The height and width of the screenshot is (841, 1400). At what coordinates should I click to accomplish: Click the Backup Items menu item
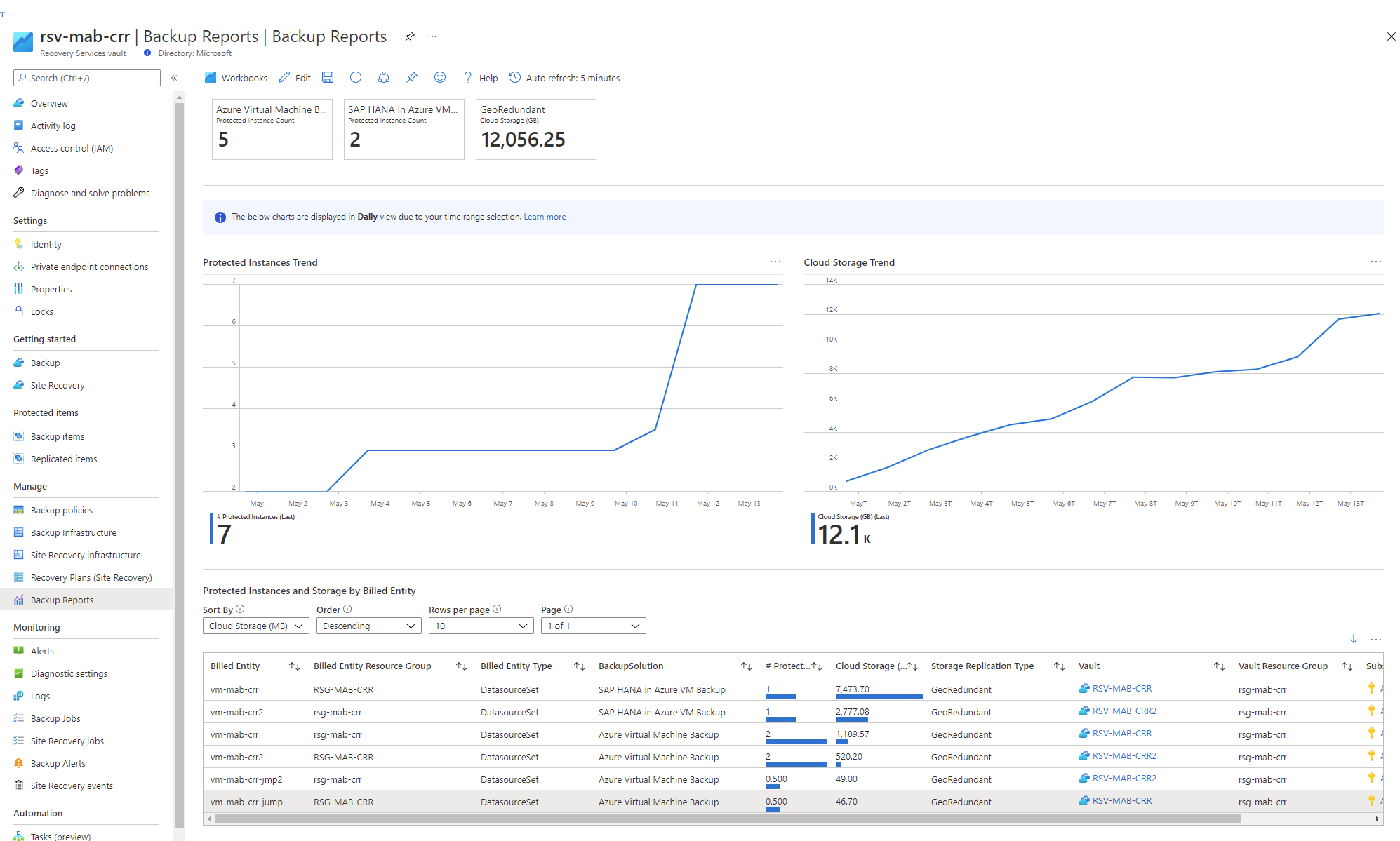(x=58, y=435)
